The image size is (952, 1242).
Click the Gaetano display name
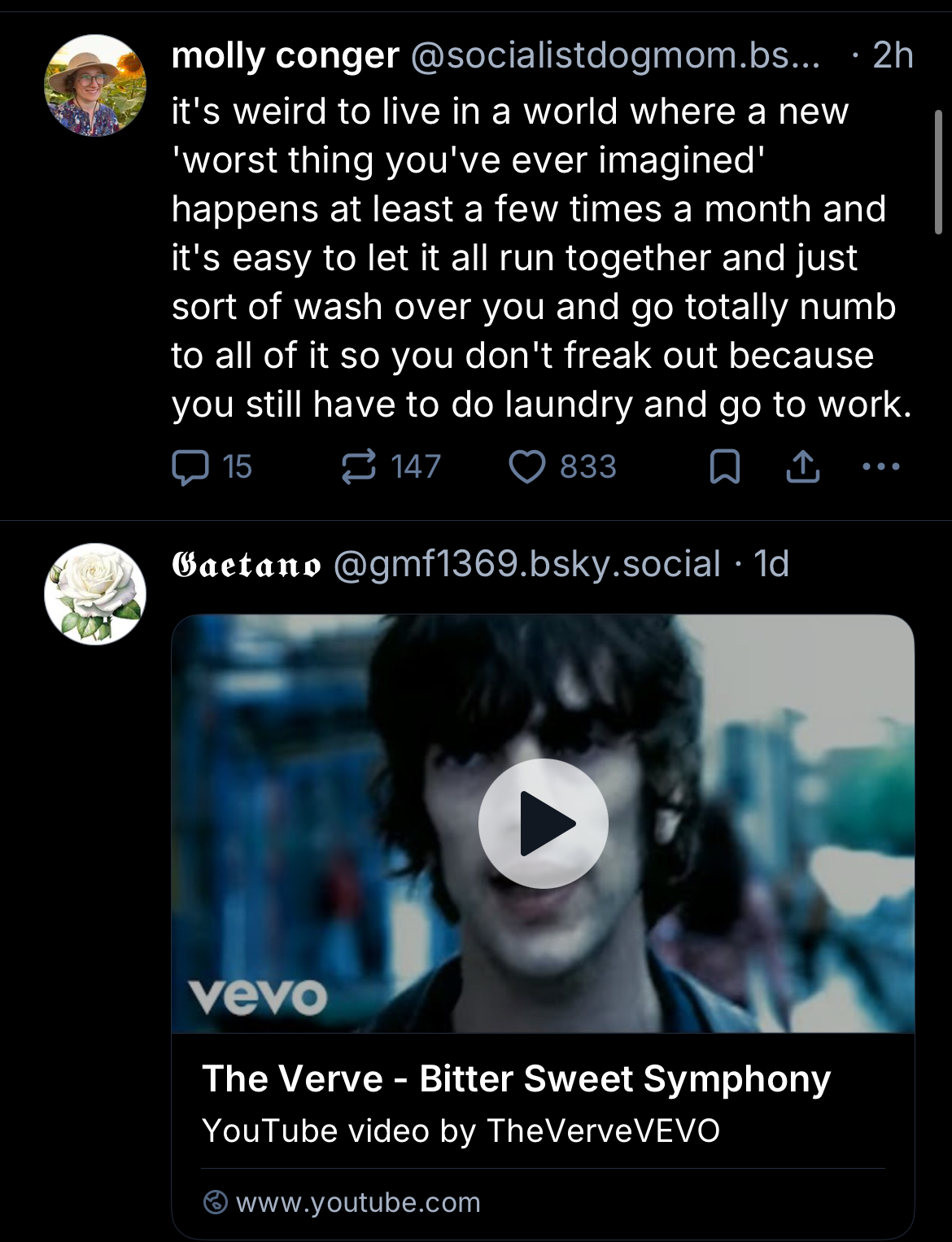(x=246, y=564)
